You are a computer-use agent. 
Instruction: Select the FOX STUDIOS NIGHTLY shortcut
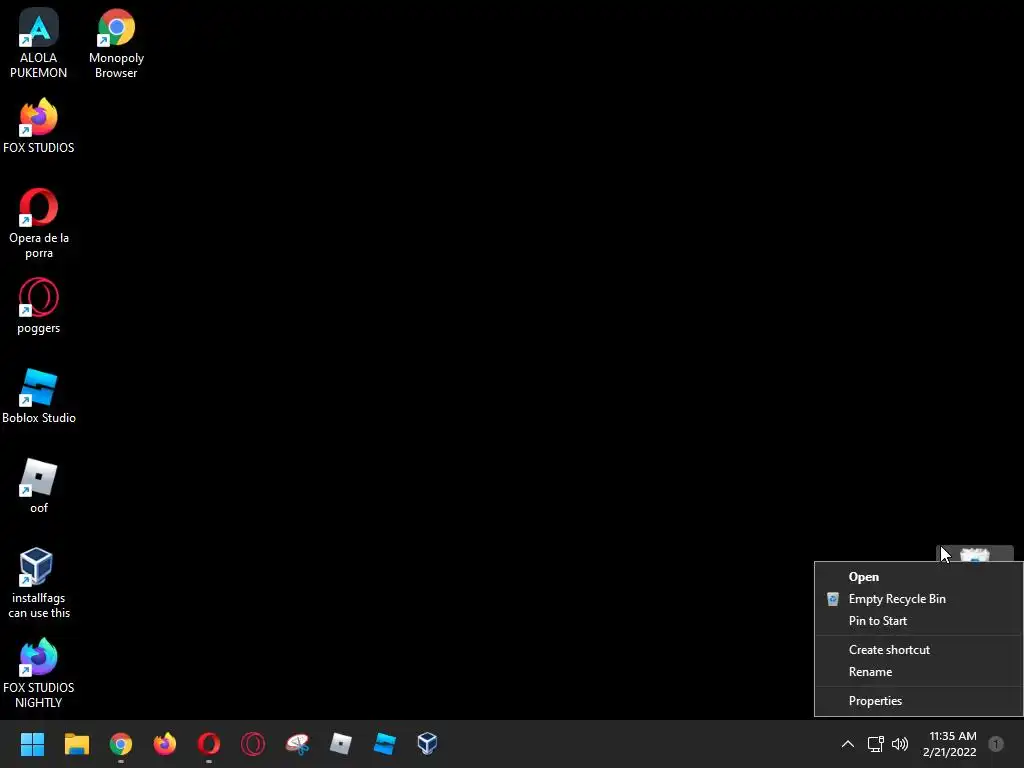click(x=39, y=673)
